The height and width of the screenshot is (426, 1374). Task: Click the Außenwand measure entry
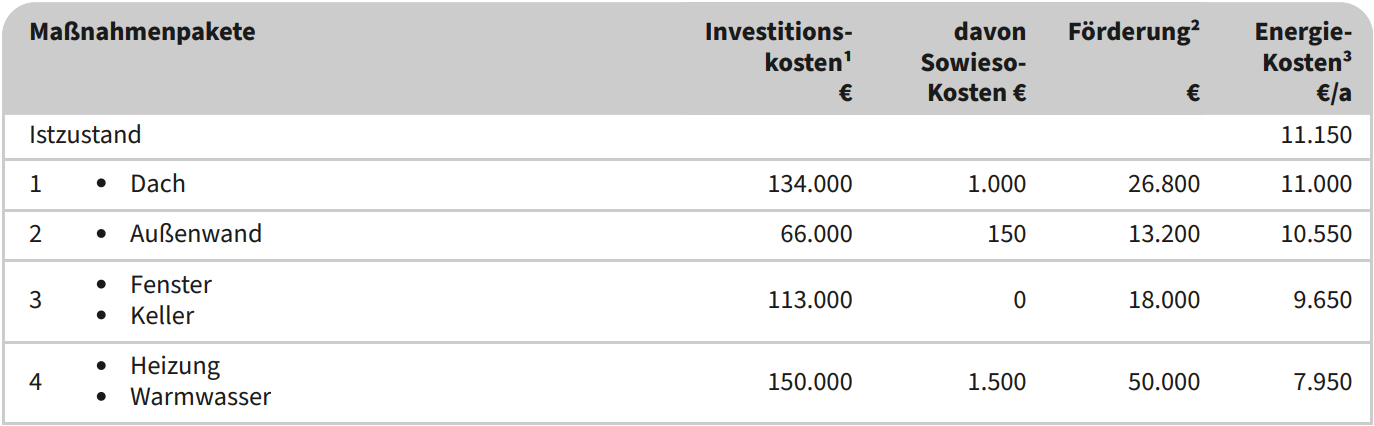(196, 234)
